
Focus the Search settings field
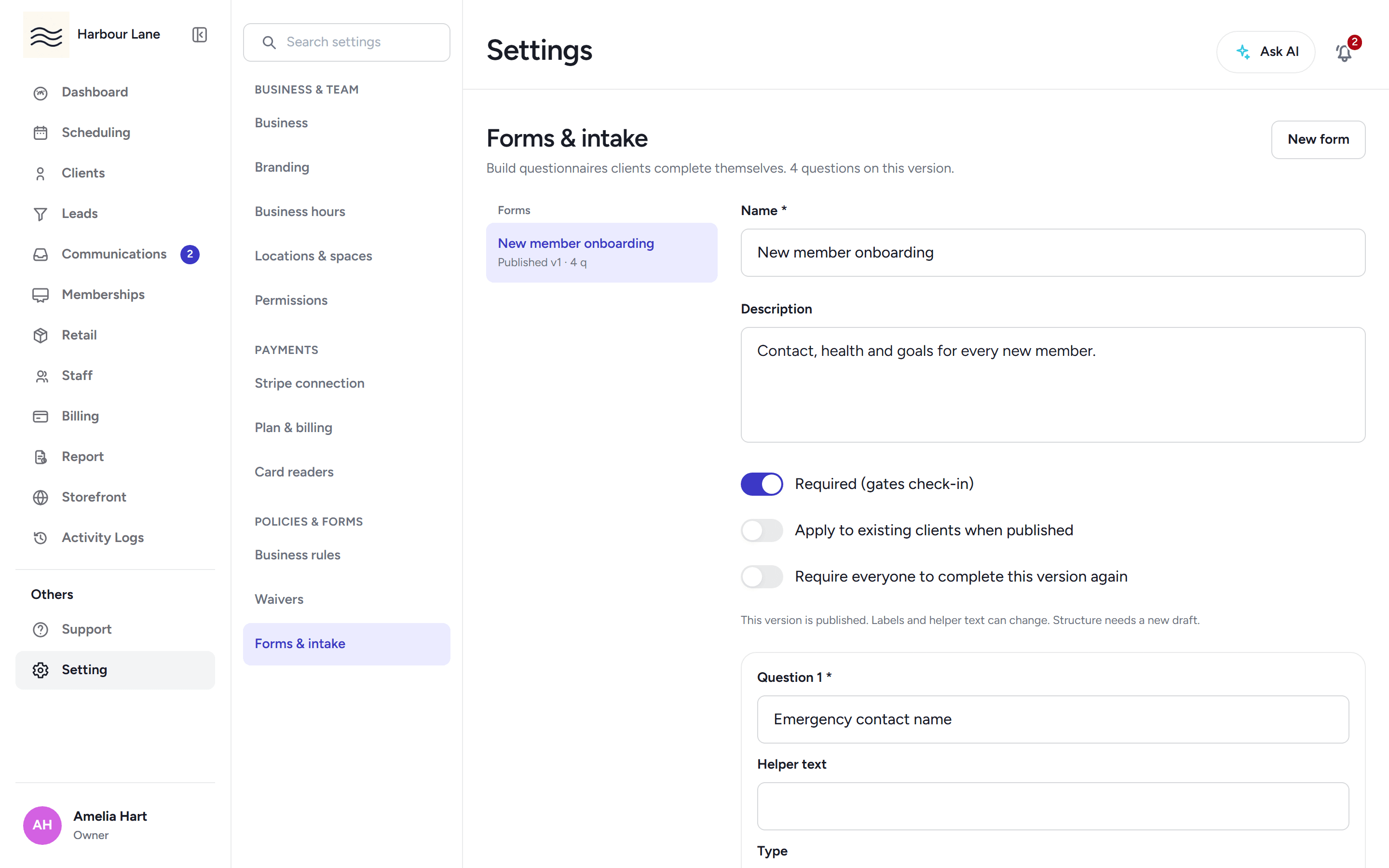coord(346,42)
